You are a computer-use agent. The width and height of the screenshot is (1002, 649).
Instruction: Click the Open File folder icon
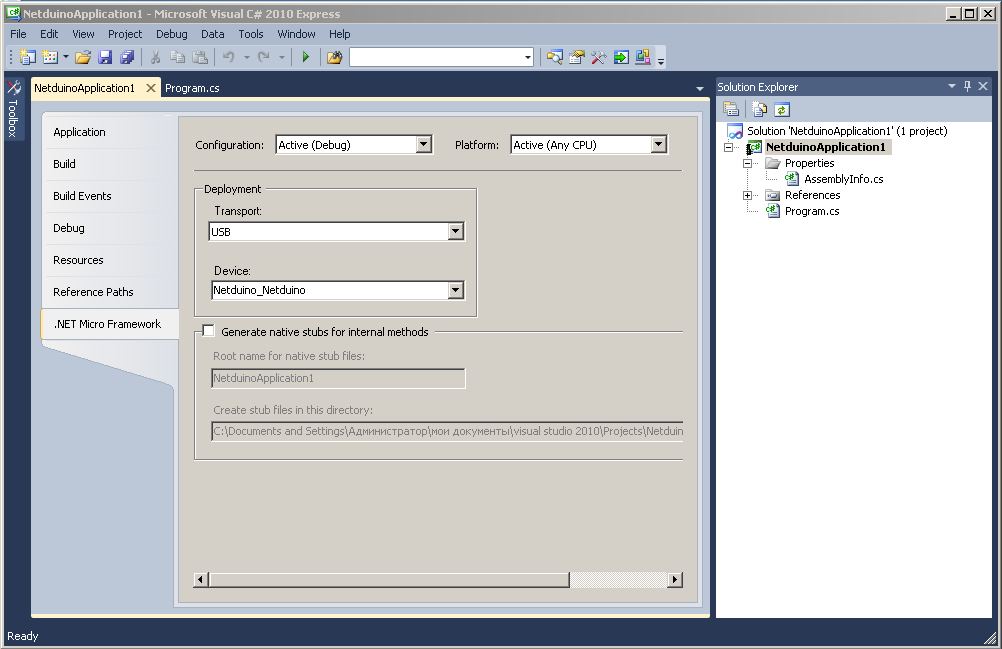(x=83, y=57)
